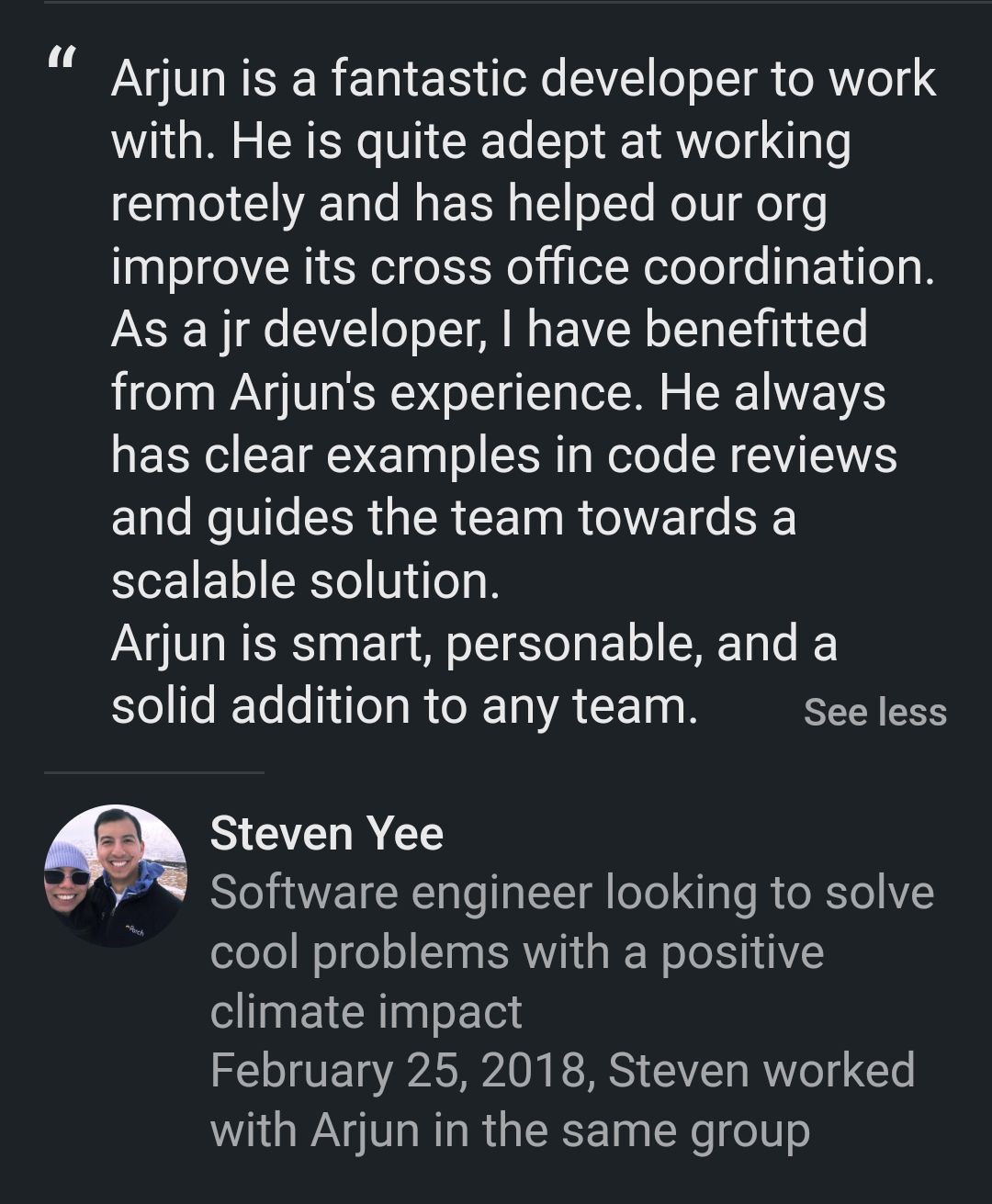
Task: Click "Arjun is a fantastic developer" opening line
Action: tap(523, 79)
